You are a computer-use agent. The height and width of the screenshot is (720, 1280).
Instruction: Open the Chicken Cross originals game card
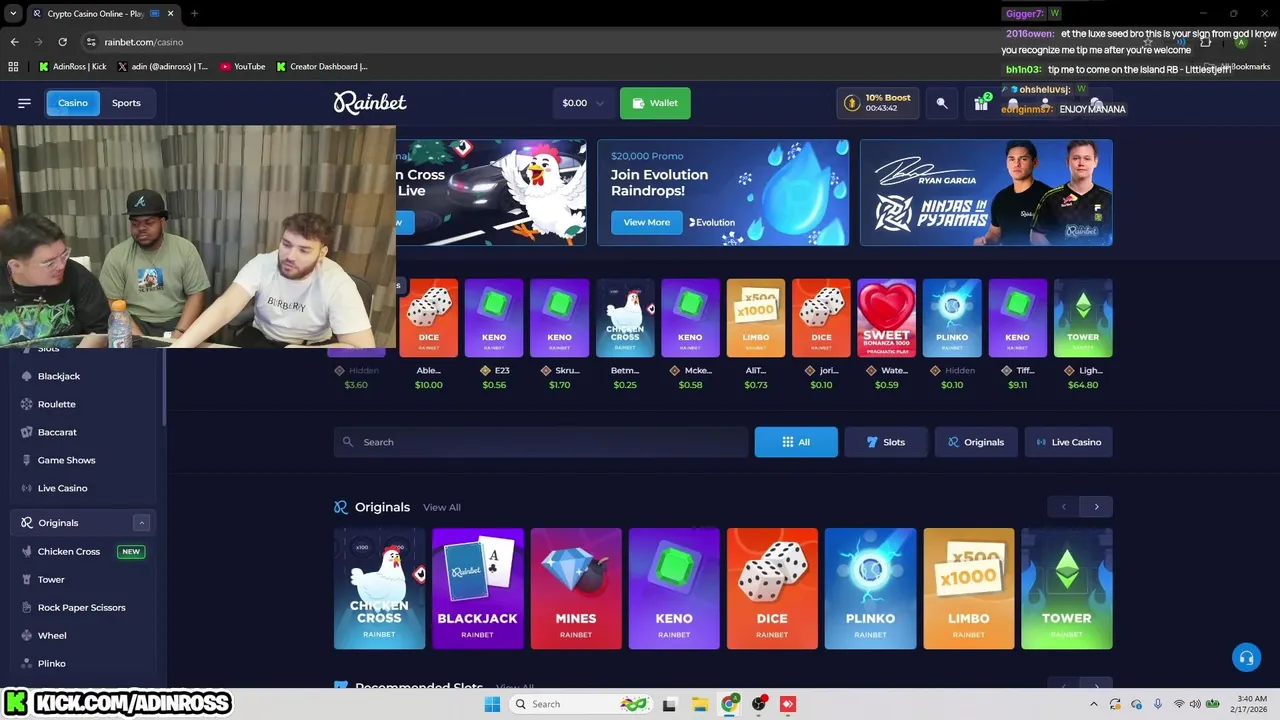pos(379,589)
